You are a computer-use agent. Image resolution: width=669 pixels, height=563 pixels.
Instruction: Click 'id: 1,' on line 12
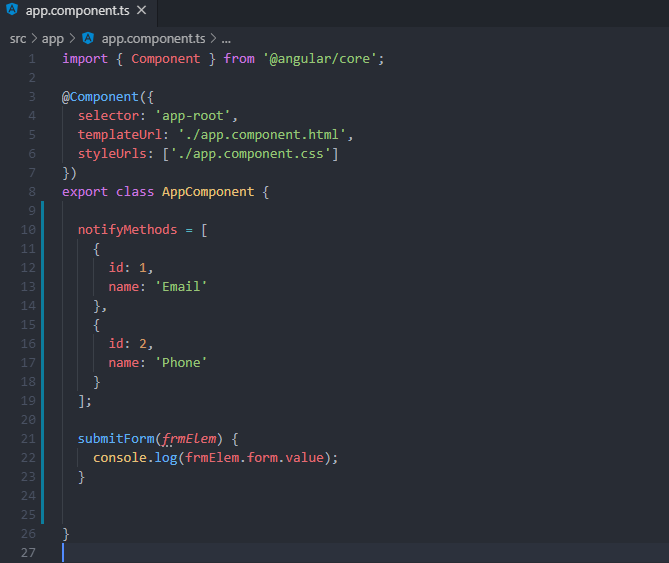[x=131, y=268]
